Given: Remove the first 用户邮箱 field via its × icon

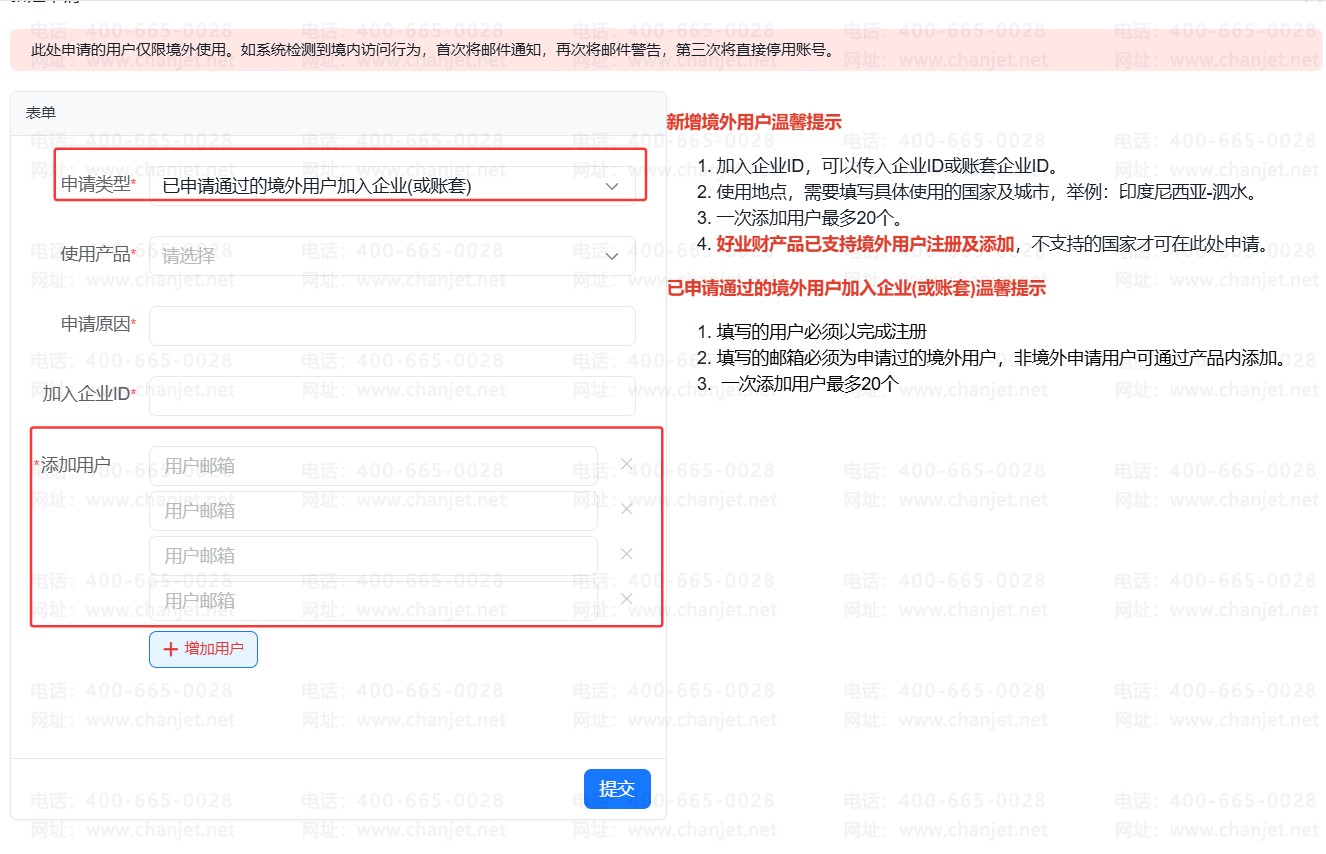Looking at the screenshot, I should click(625, 464).
